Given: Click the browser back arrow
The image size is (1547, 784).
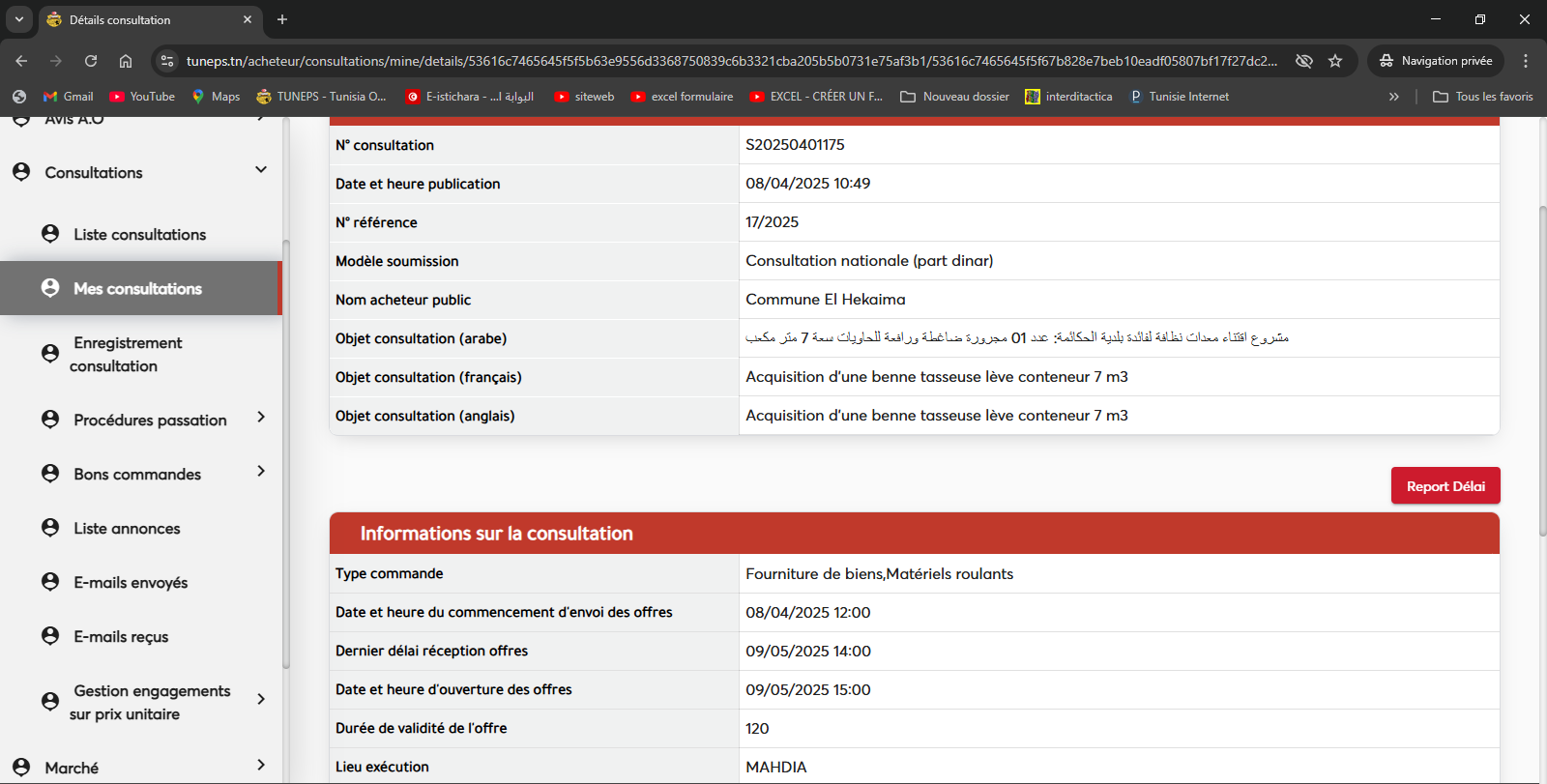Looking at the screenshot, I should pos(21,61).
